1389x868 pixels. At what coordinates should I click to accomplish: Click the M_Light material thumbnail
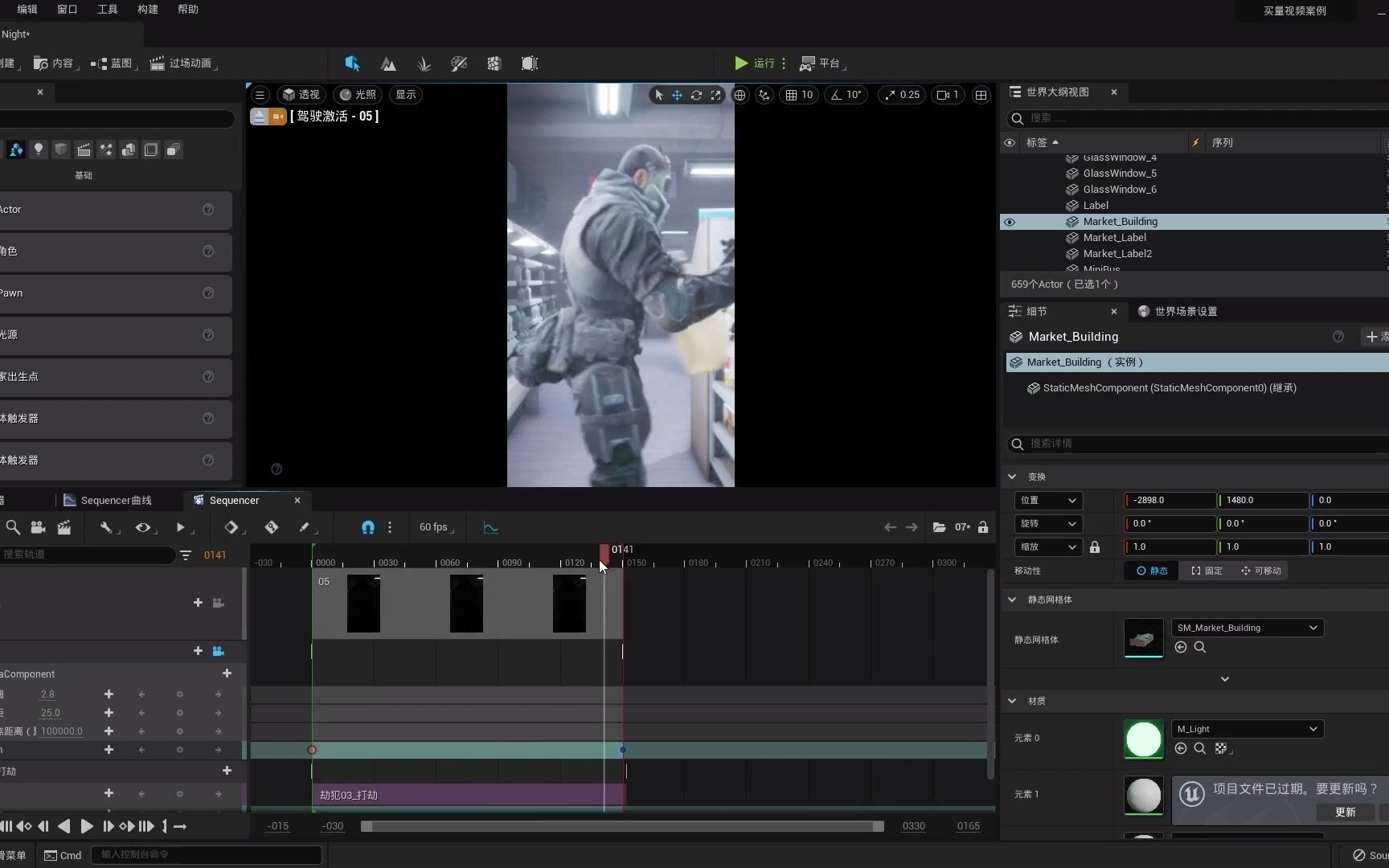click(1144, 739)
